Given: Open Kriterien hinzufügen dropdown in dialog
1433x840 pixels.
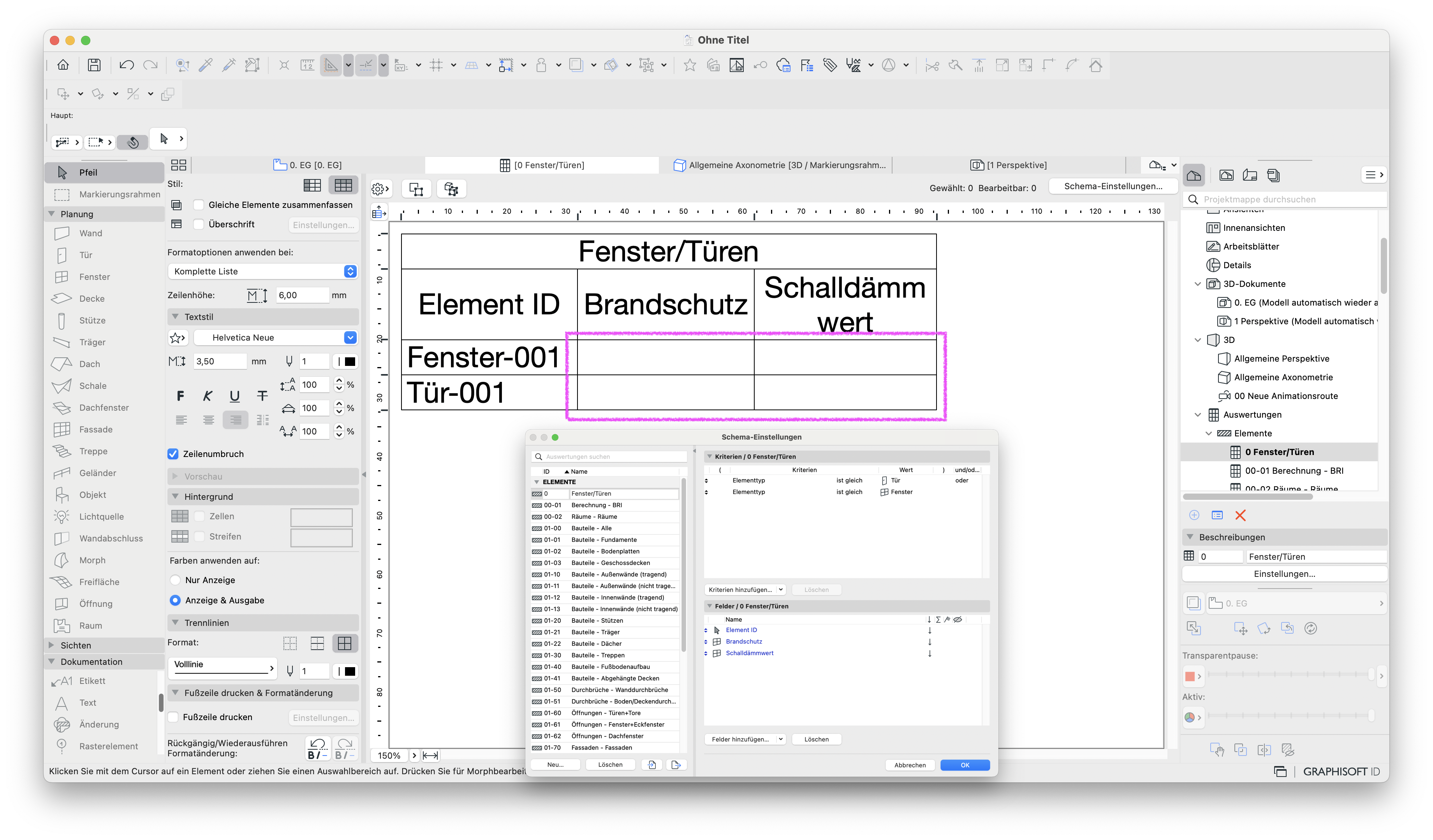Looking at the screenshot, I should point(745,589).
